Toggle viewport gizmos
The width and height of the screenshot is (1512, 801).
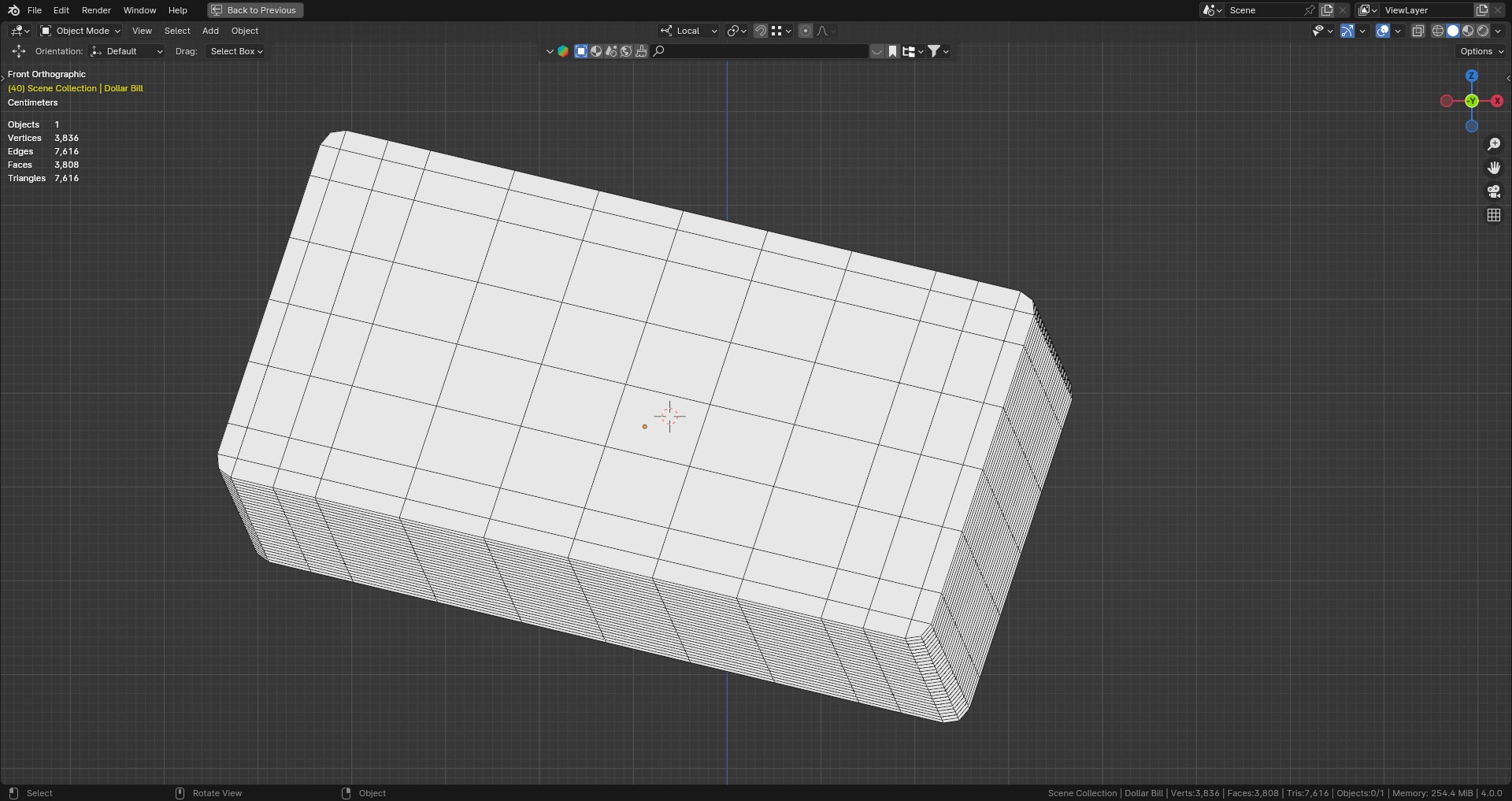click(1347, 31)
